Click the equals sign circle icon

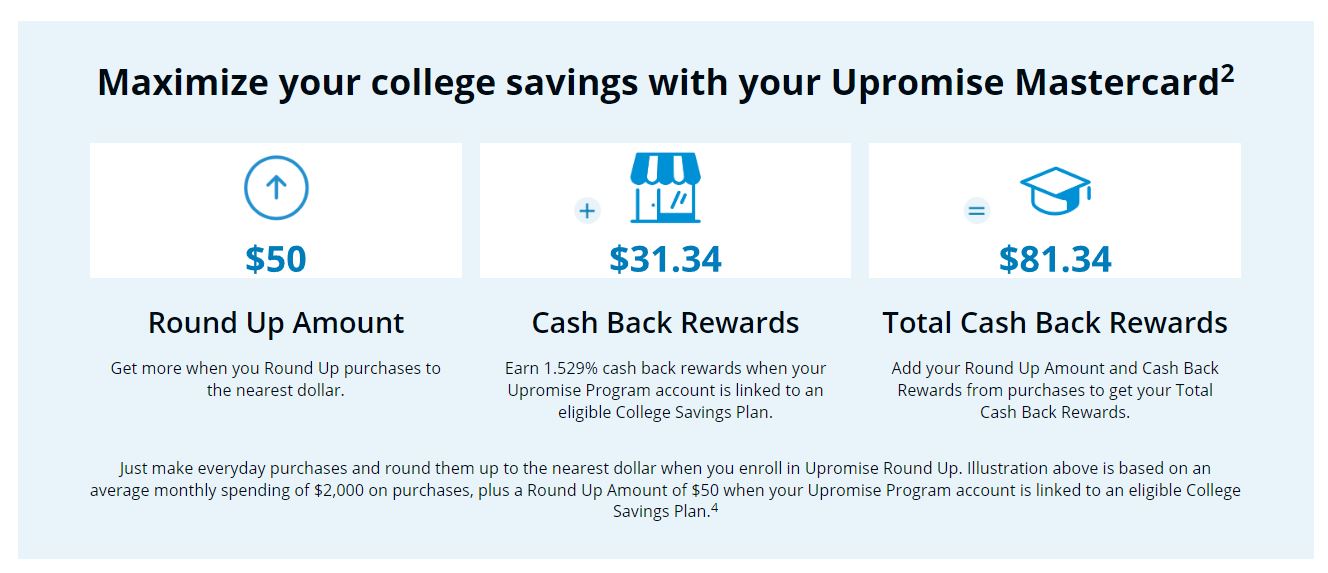976,211
